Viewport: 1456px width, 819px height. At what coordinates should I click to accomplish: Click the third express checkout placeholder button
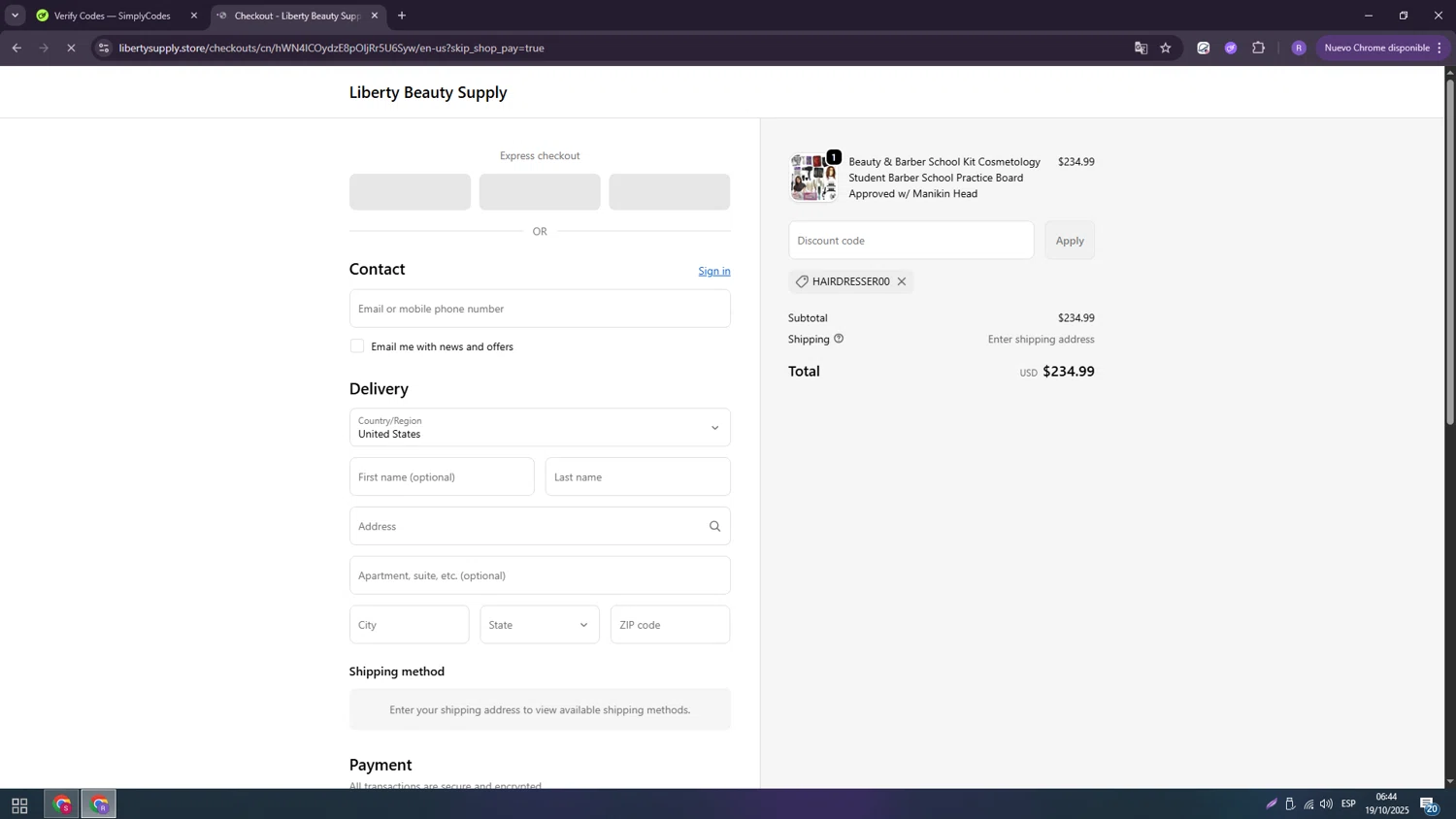click(670, 192)
